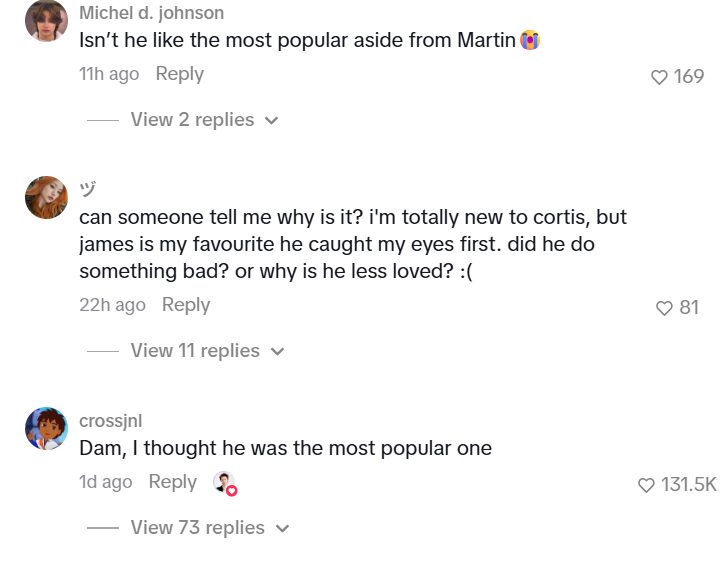Open Michel d. johnson's profile picture
724x562 pixels.
click(x=46, y=21)
